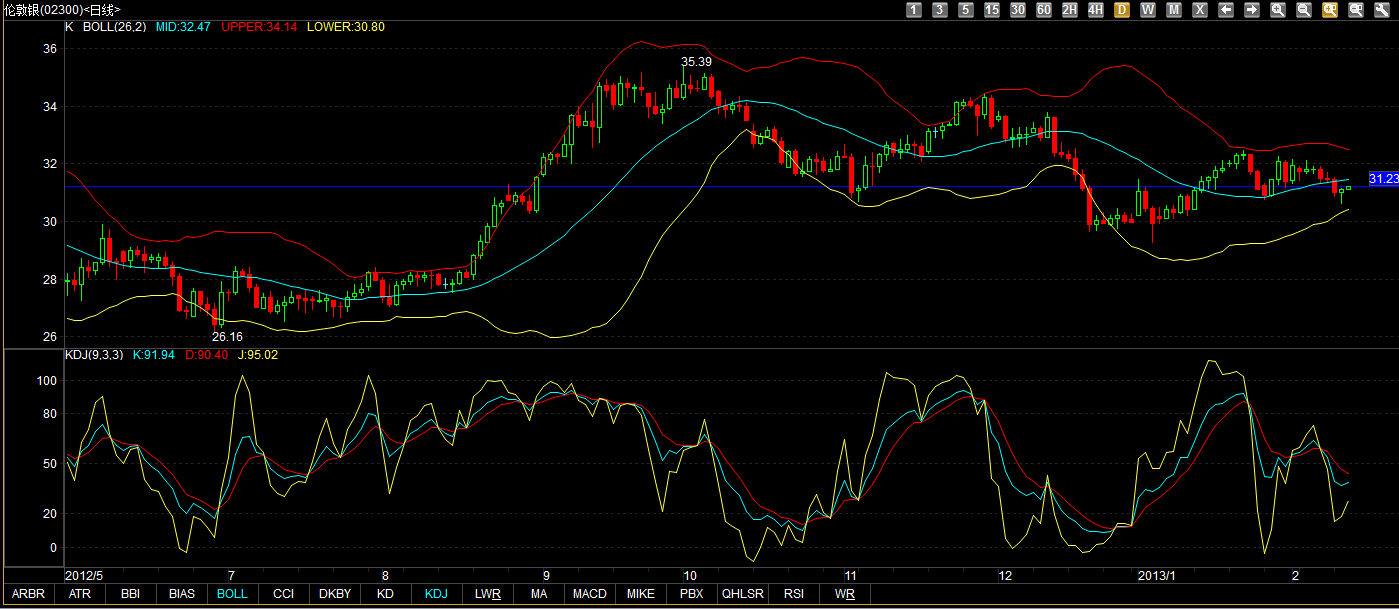Click the QHLSR indicator tab
The width and height of the screenshot is (1399, 609).
[x=743, y=594]
